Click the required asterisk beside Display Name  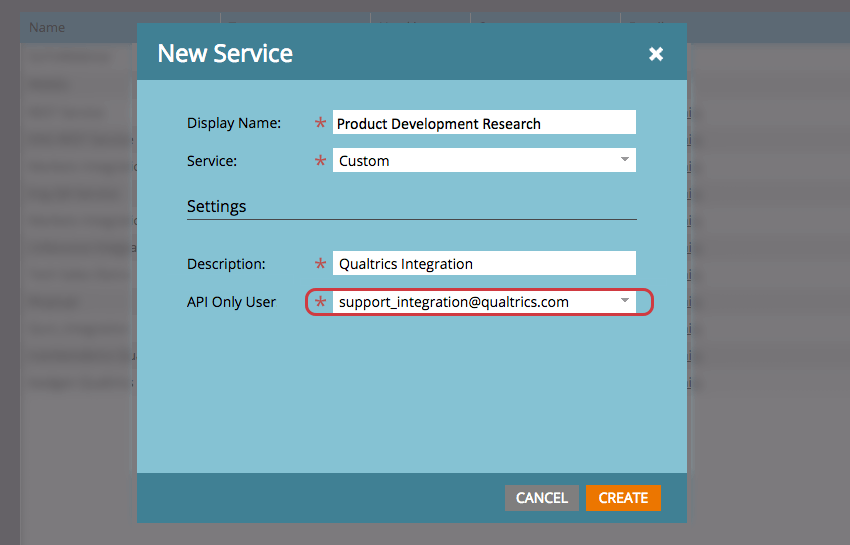[x=321, y=124]
